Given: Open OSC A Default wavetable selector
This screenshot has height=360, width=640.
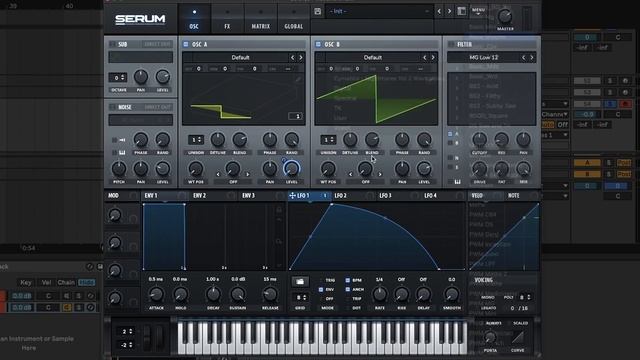Looking at the screenshot, I should pyautogui.click(x=240, y=58).
